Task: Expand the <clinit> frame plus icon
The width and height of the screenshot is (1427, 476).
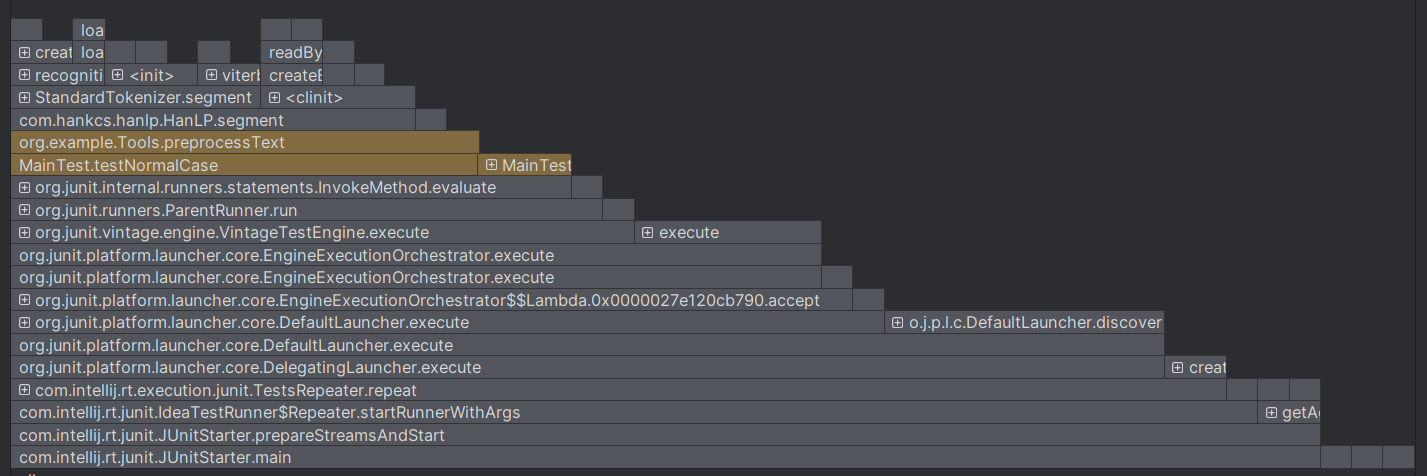Action: pyautogui.click(x=275, y=98)
